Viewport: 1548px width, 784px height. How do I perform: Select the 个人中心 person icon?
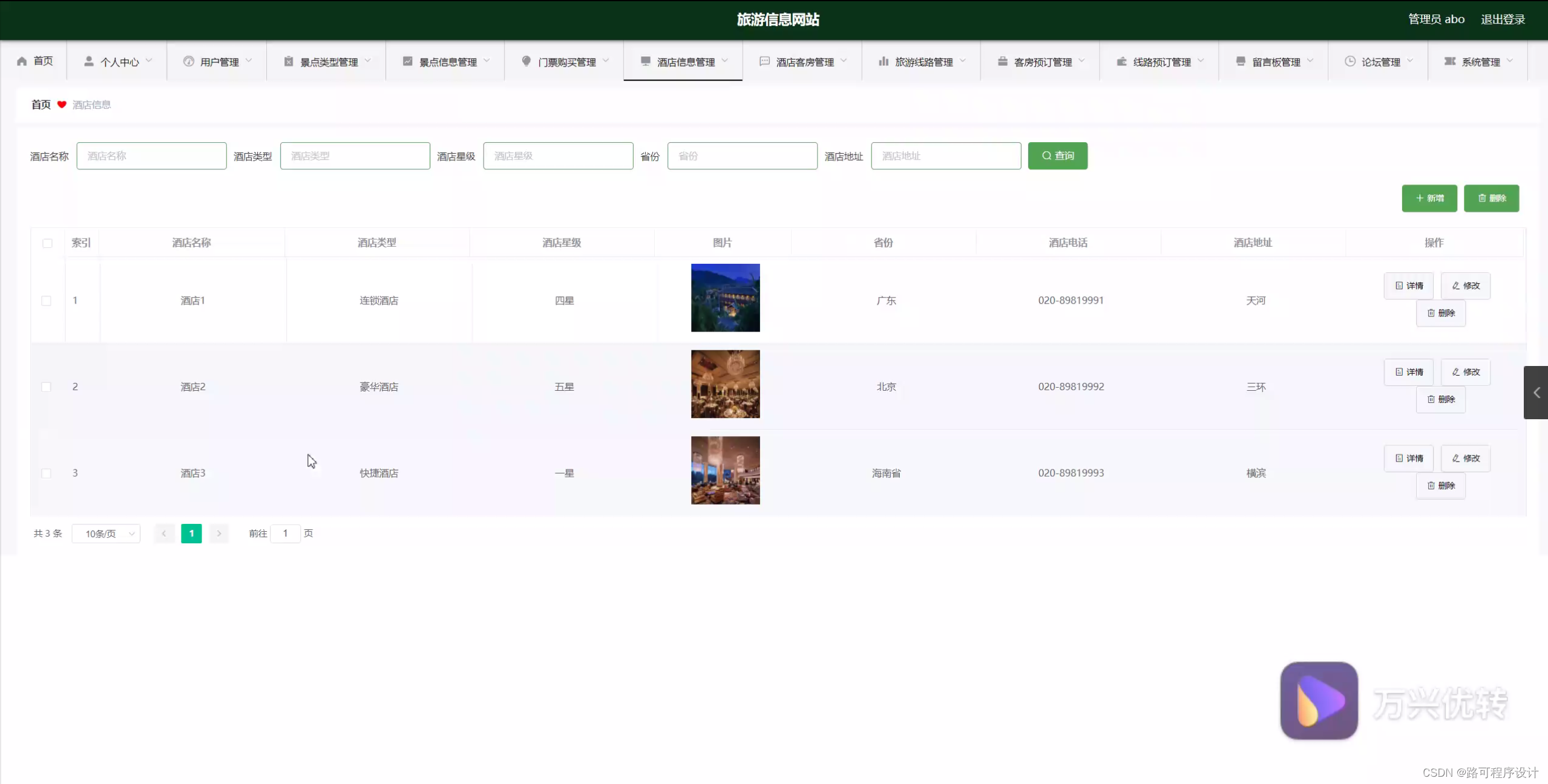pos(89,60)
